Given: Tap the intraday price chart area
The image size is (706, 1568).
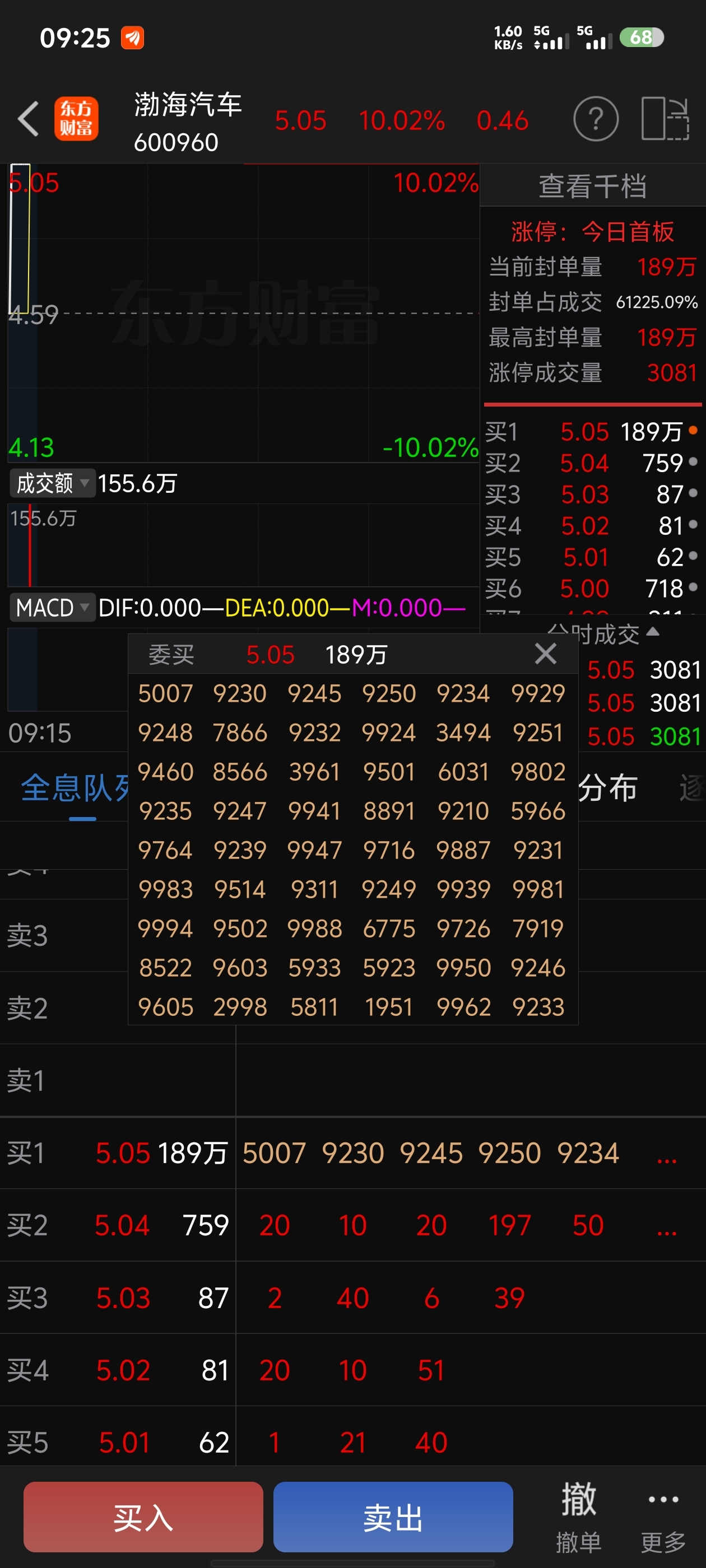Looking at the screenshot, I should [244, 313].
